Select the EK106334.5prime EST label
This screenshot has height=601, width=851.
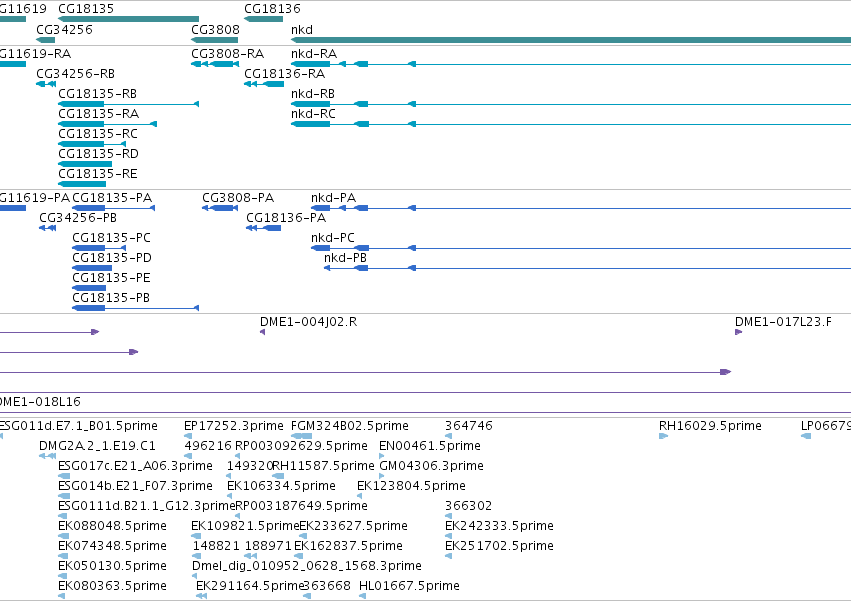[281, 486]
